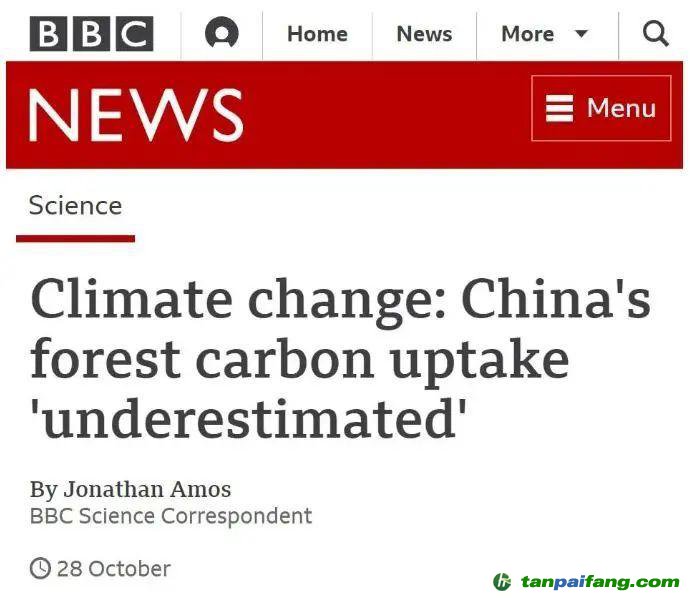This screenshot has width=690, height=602.
Task: Click the clock icon beside date
Action: point(40,569)
